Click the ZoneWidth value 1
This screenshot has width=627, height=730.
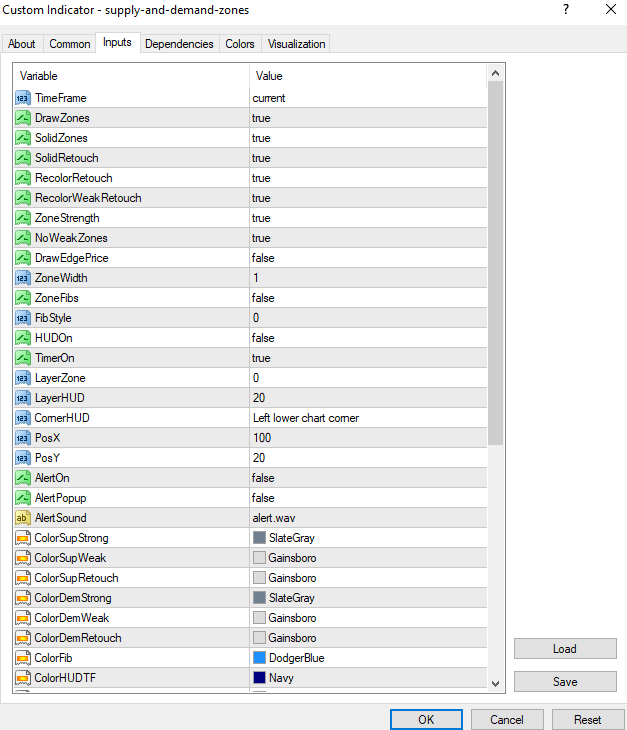click(x=256, y=278)
